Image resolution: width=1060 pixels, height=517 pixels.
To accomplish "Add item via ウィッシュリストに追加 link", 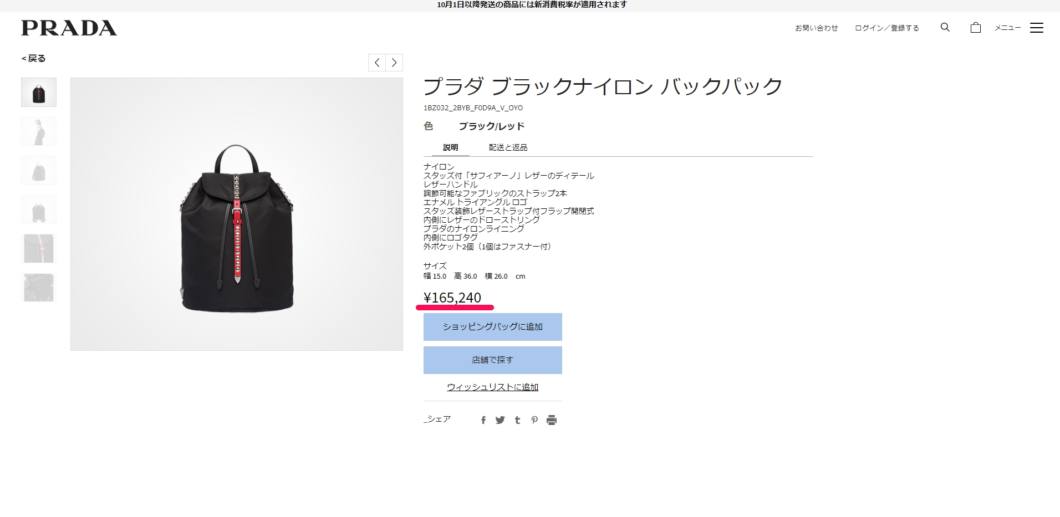I will [493, 387].
